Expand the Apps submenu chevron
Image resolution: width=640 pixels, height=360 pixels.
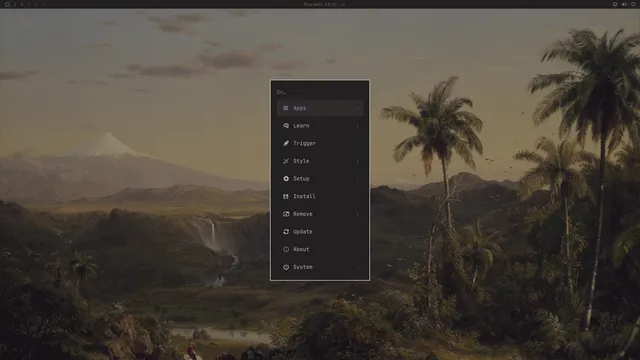(358, 108)
